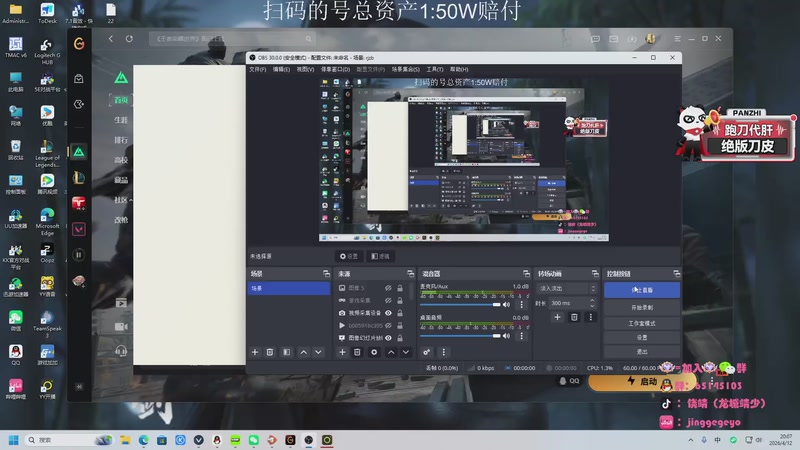Adjust transition duration 300 ms stepper
Viewport: 800px width, 450px height.
592,303
